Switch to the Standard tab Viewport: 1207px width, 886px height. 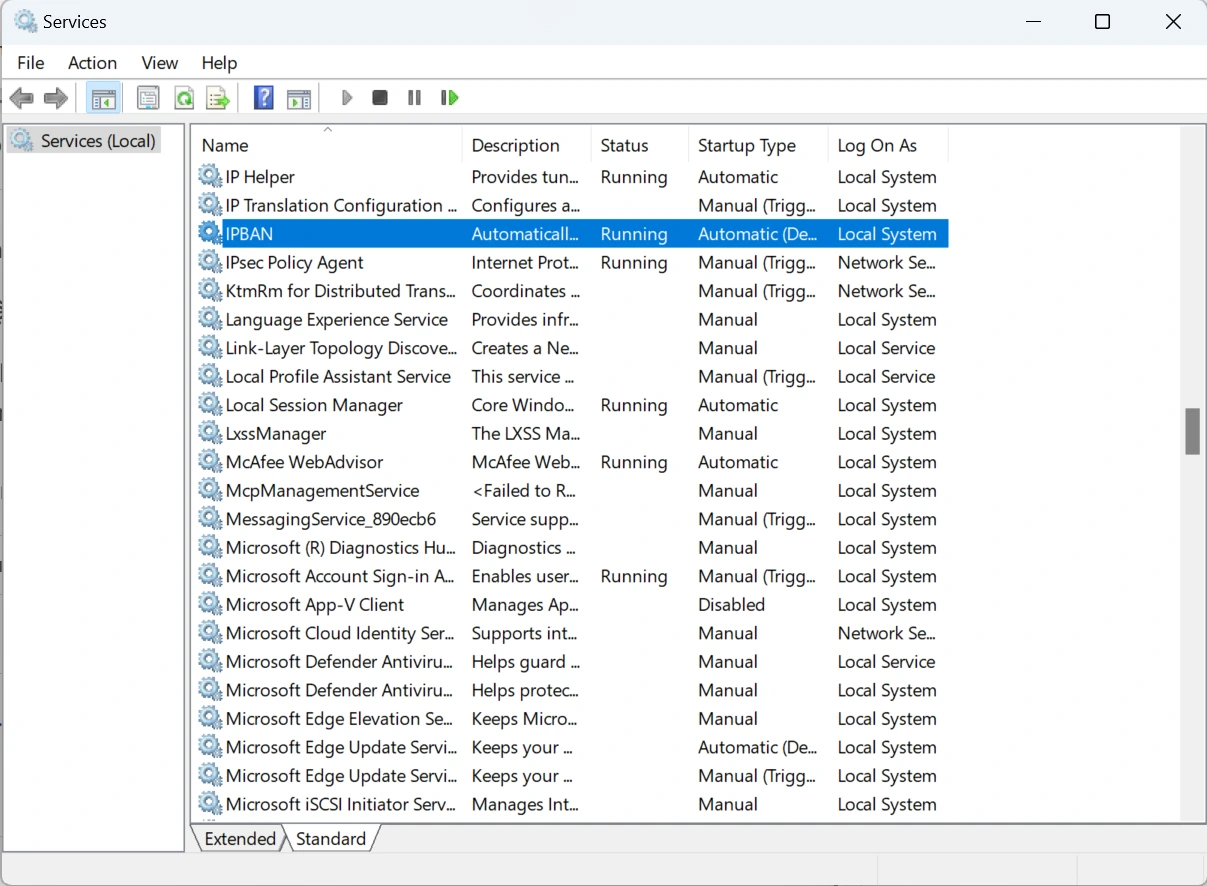pyautogui.click(x=331, y=839)
